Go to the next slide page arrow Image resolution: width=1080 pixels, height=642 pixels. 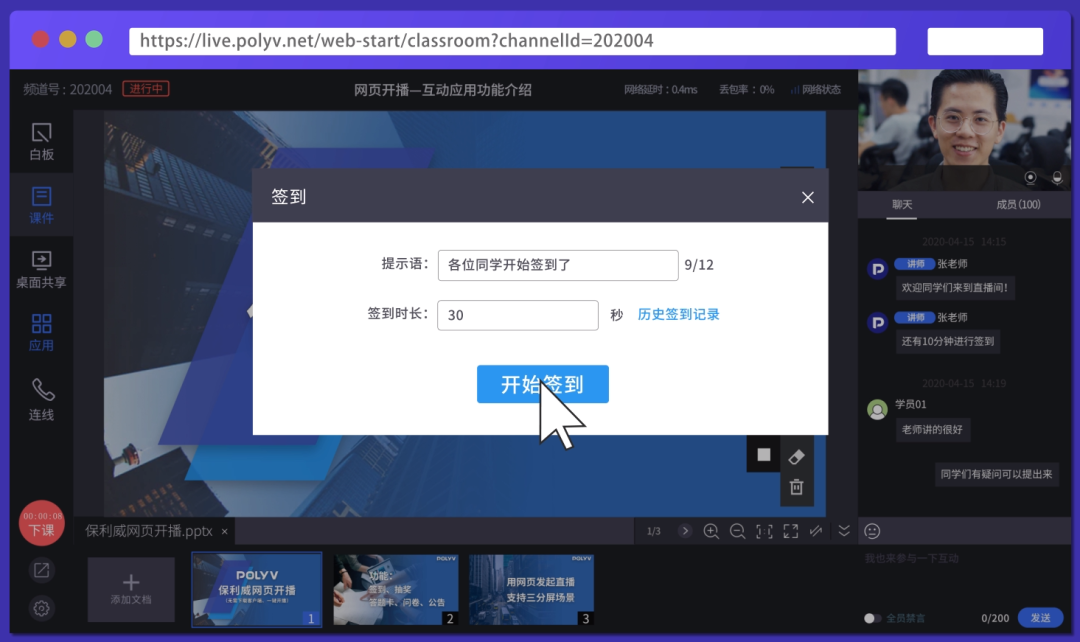pos(685,531)
